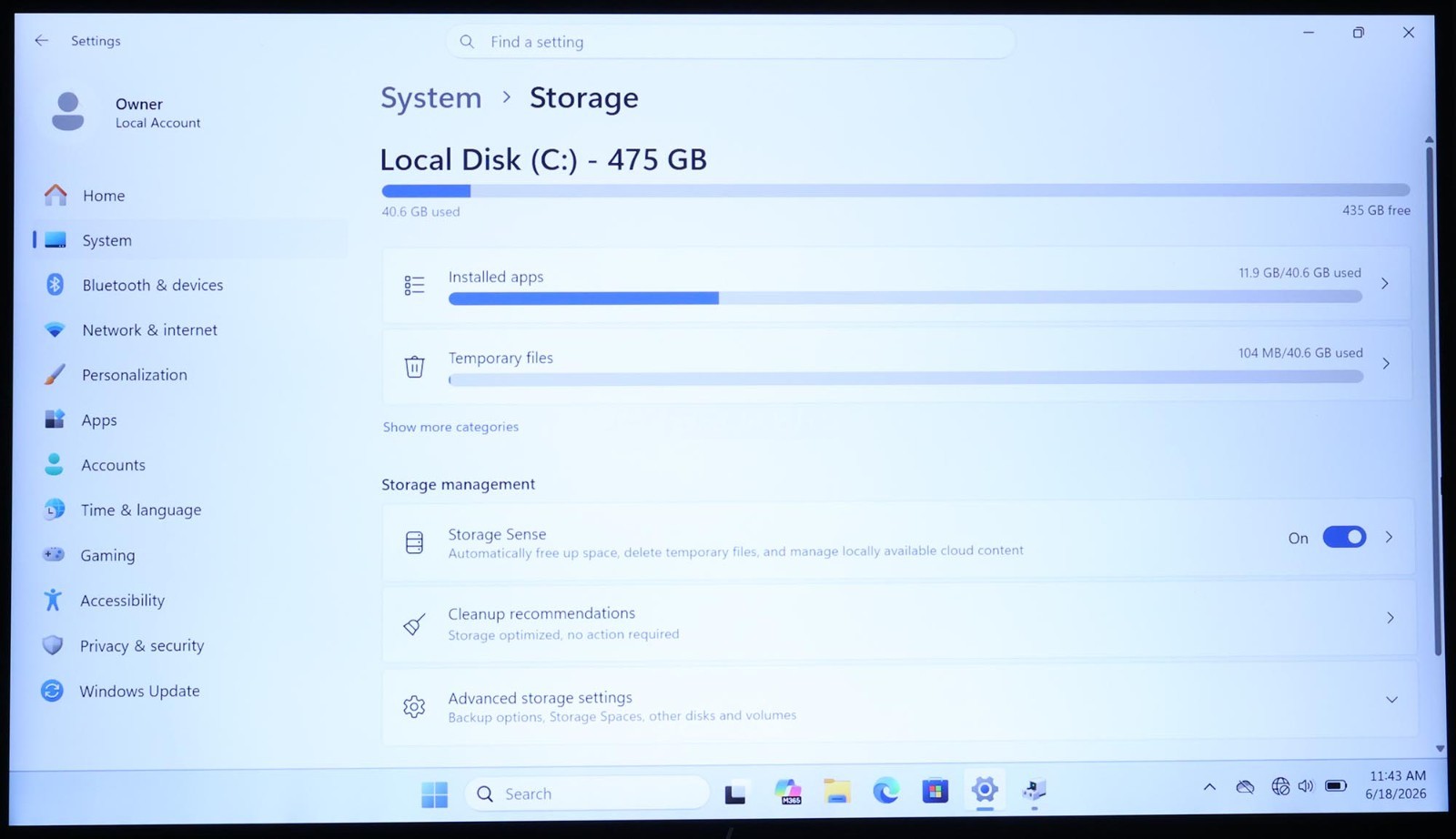Screen dimensions: 1456x839
Task: Open Privacy & security settings
Action: pyautogui.click(x=142, y=646)
